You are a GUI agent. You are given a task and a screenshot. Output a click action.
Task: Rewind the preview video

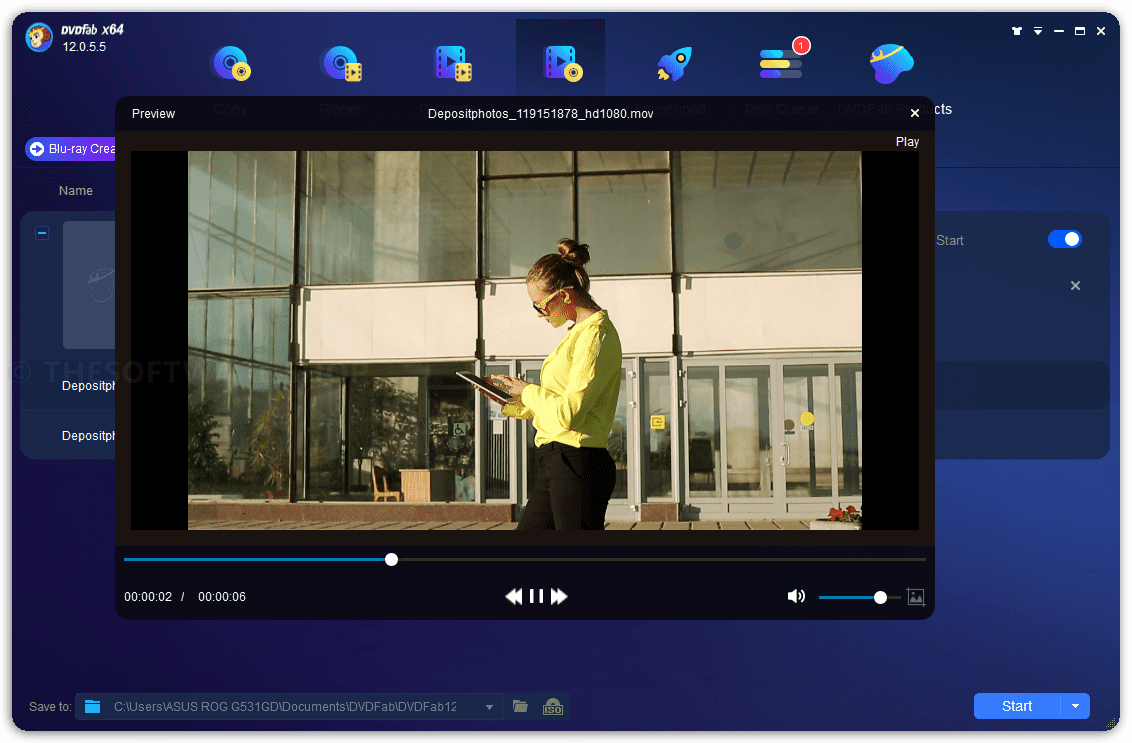(513, 596)
